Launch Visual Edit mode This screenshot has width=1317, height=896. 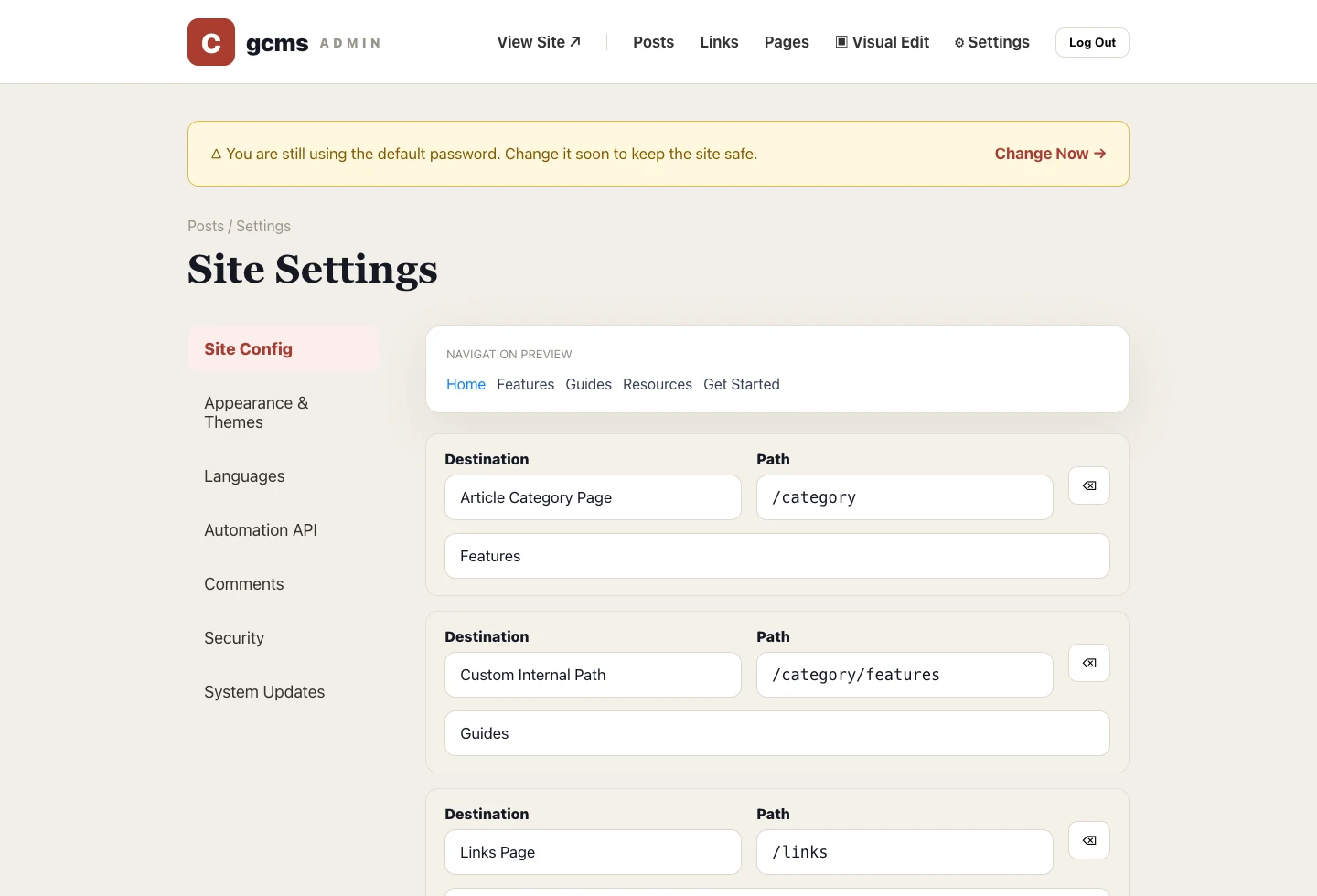tap(882, 42)
